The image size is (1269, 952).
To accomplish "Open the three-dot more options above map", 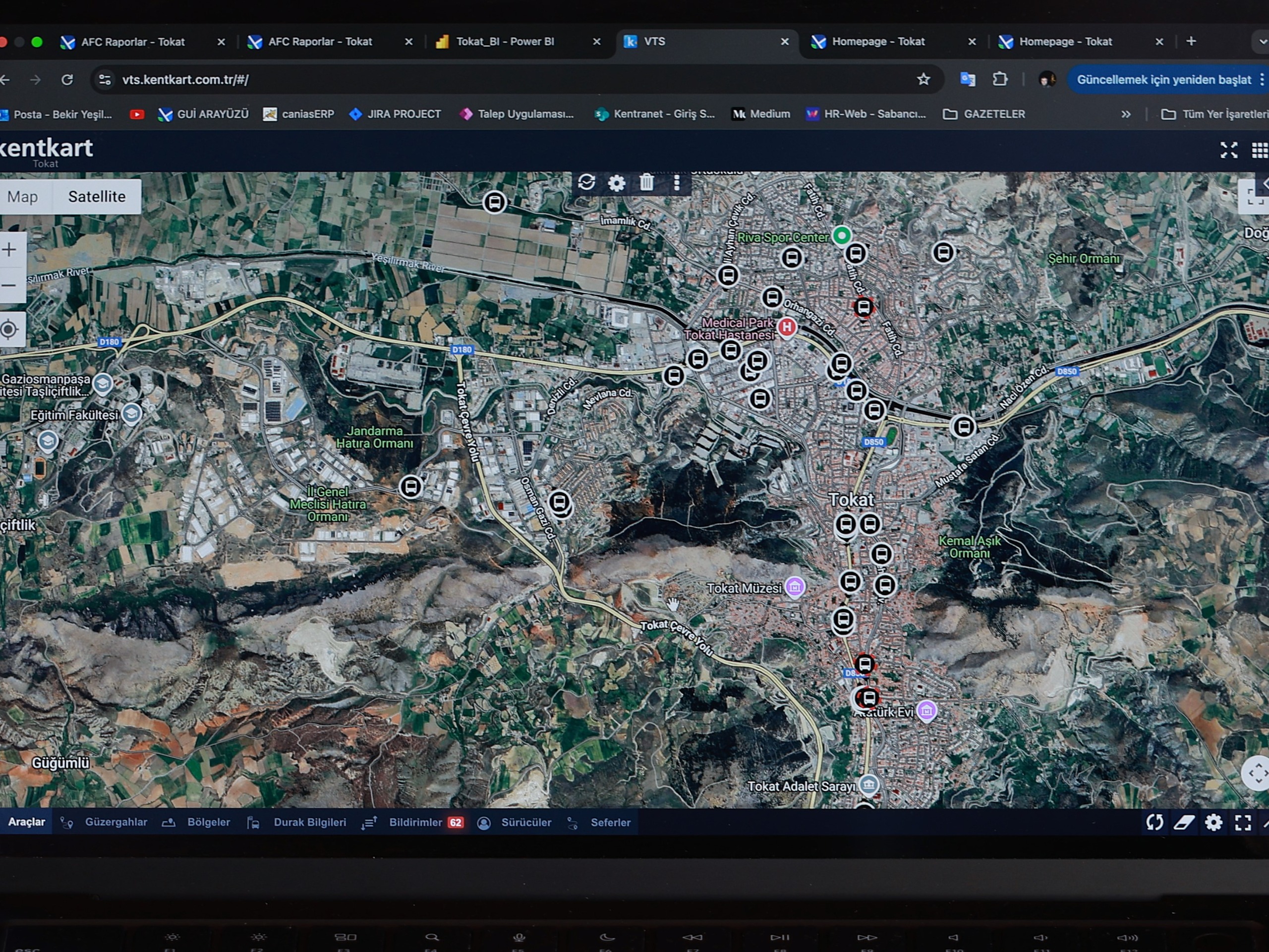I will click(677, 182).
